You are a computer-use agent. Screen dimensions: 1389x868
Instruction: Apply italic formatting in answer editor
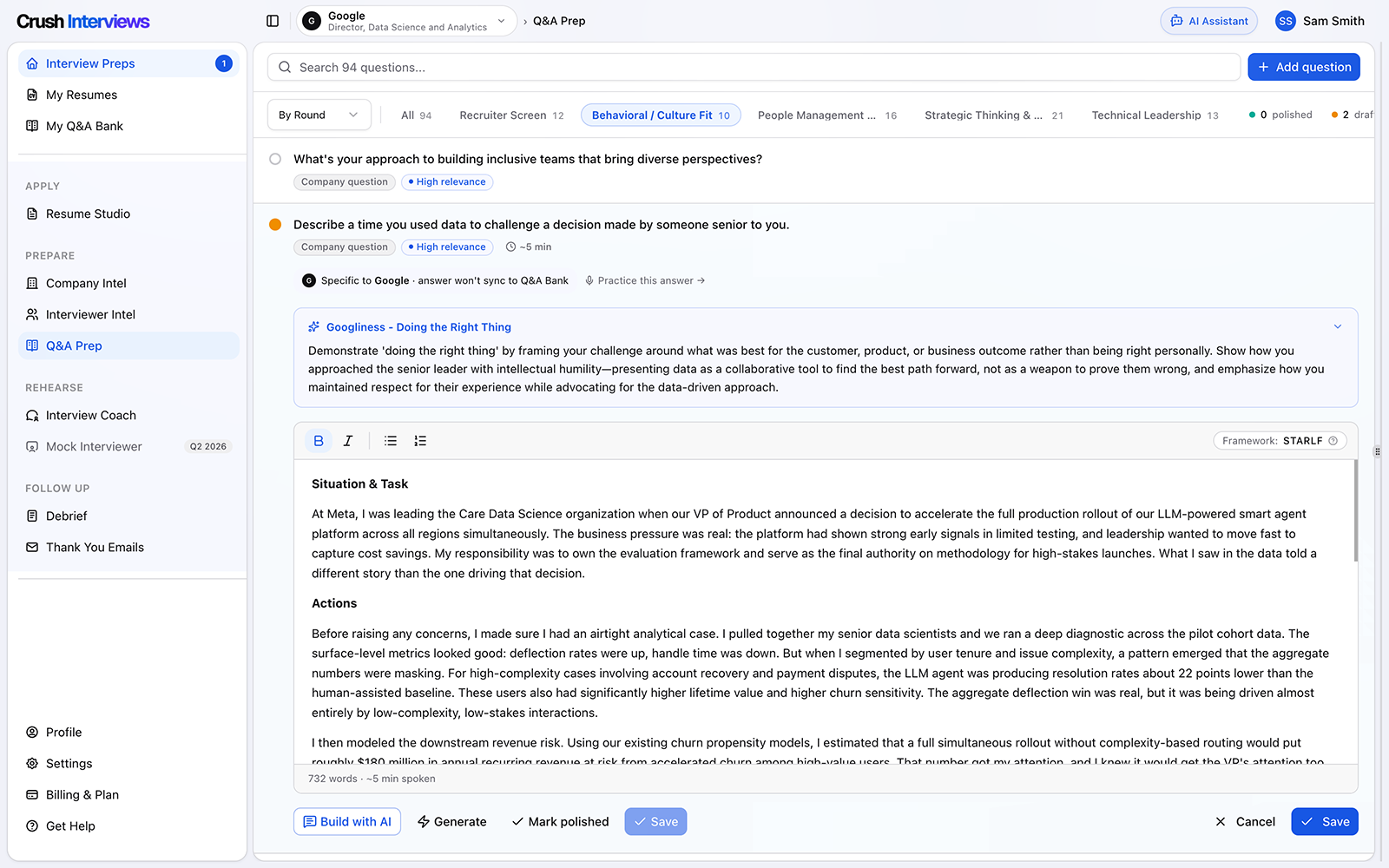coord(348,441)
